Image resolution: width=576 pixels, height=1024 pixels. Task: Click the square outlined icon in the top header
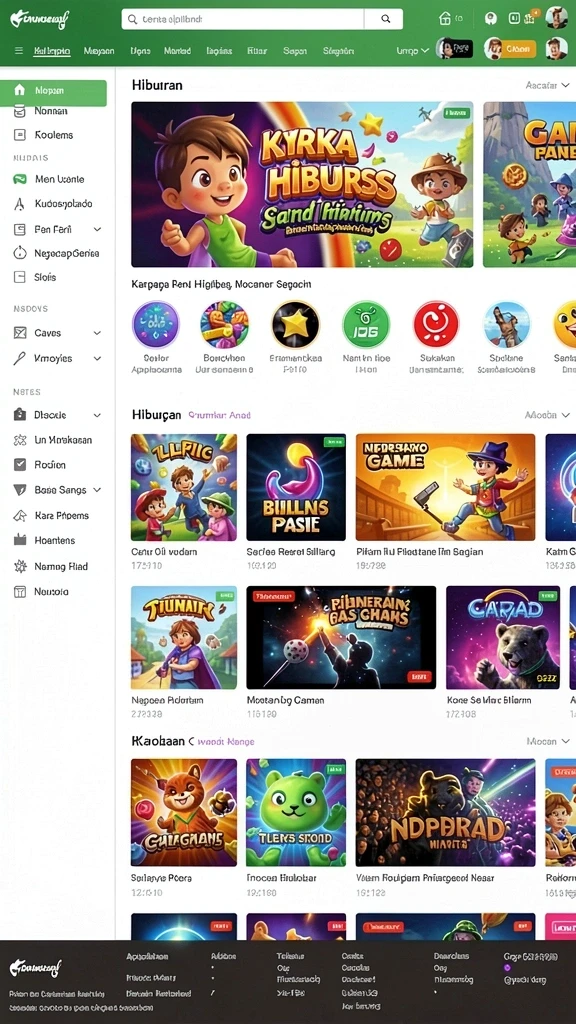click(x=514, y=18)
